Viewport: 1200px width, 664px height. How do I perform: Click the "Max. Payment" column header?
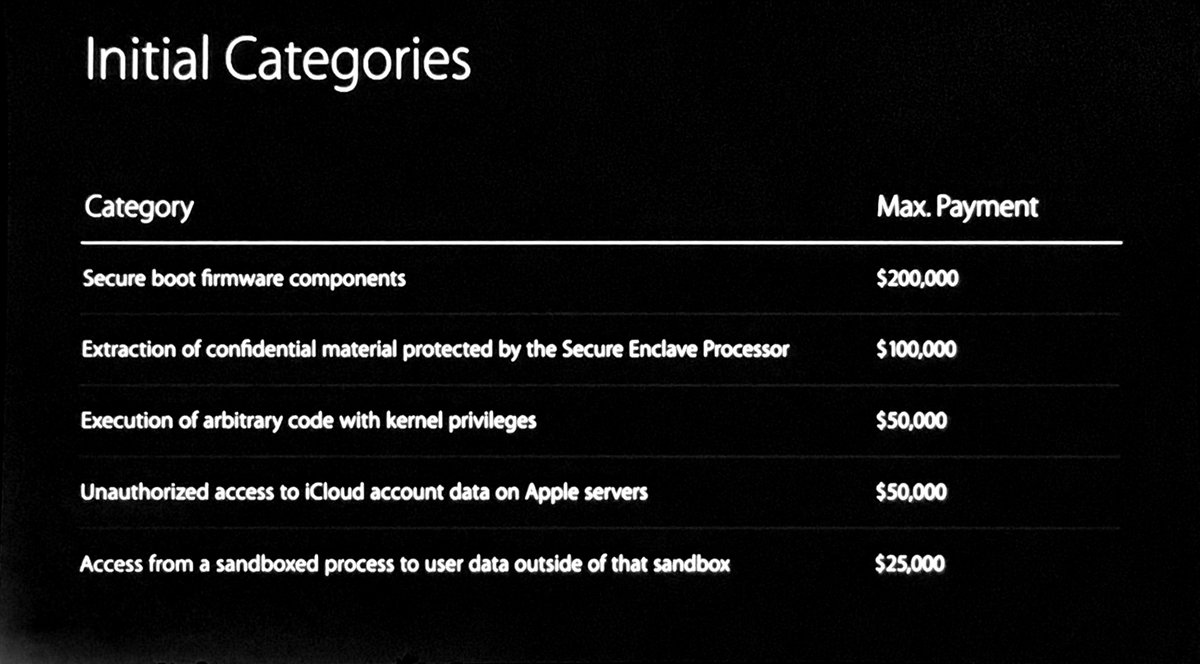click(957, 207)
